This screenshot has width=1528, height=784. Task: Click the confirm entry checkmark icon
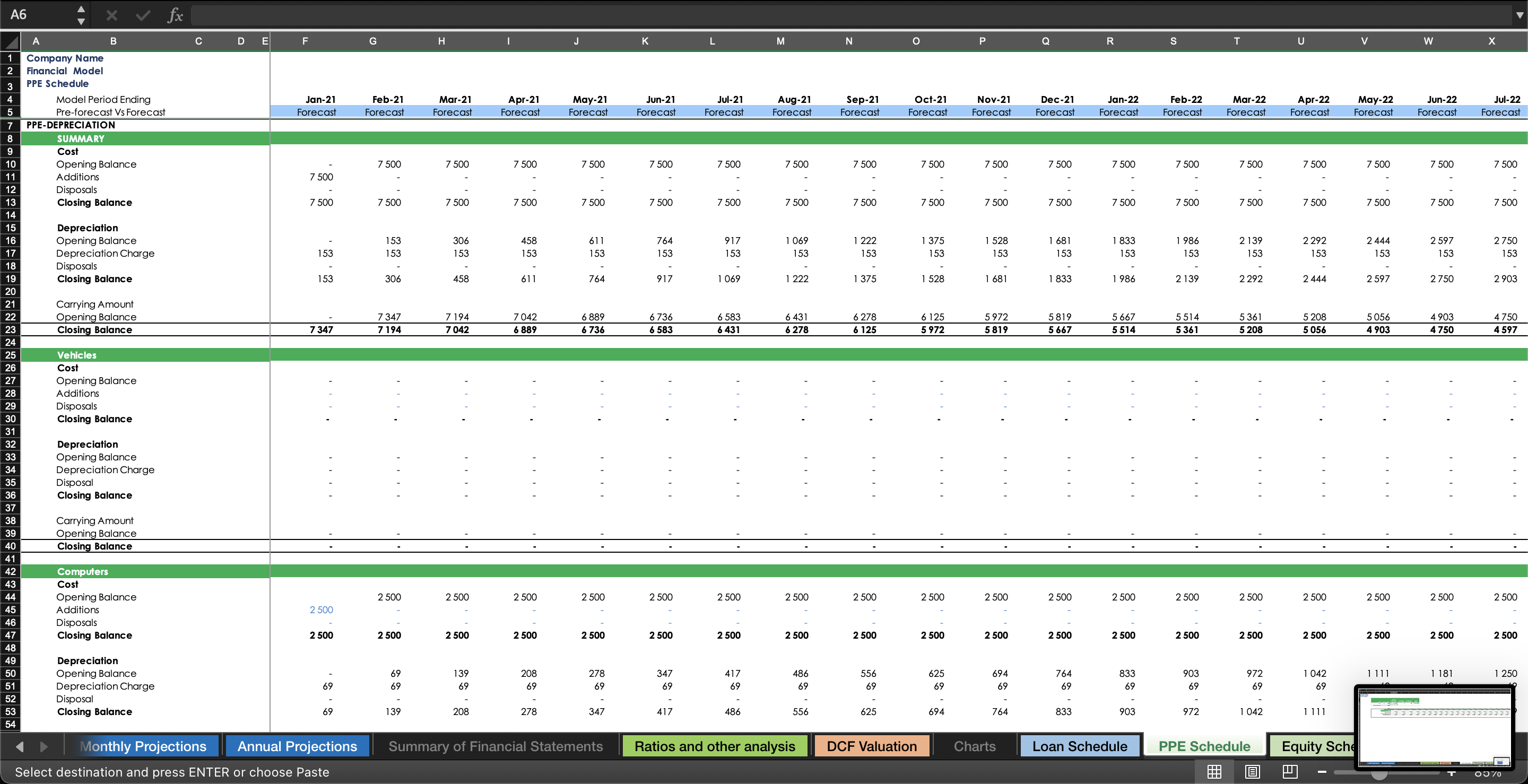(x=143, y=15)
